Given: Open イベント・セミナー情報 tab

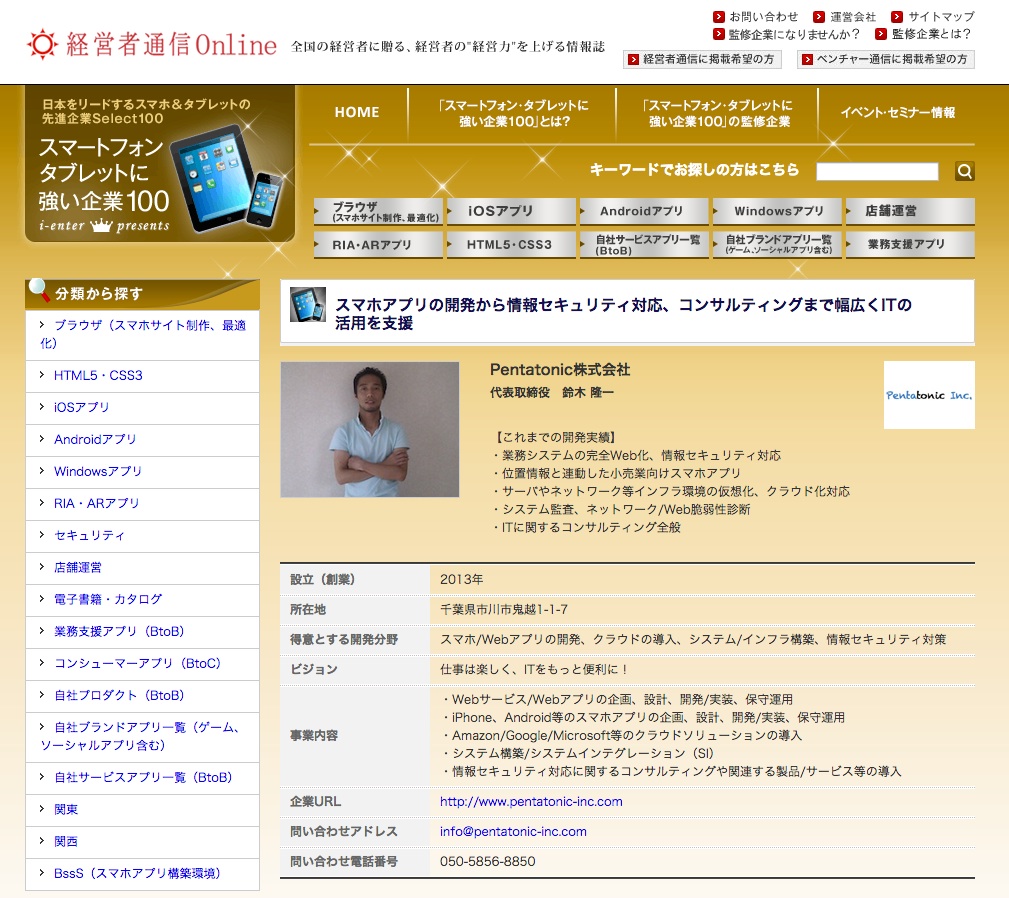Looking at the screenshot, I should pyautogui.click(x=898, y=113).
